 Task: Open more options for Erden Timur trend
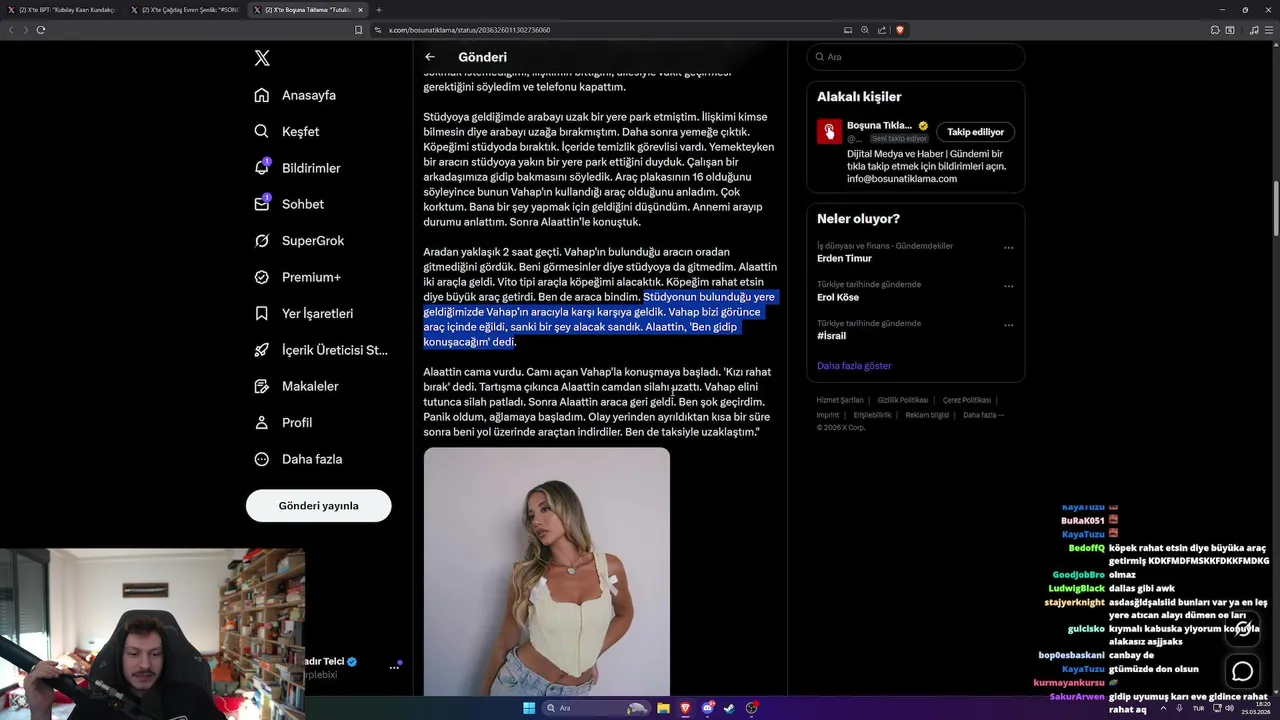[1008, 247]
